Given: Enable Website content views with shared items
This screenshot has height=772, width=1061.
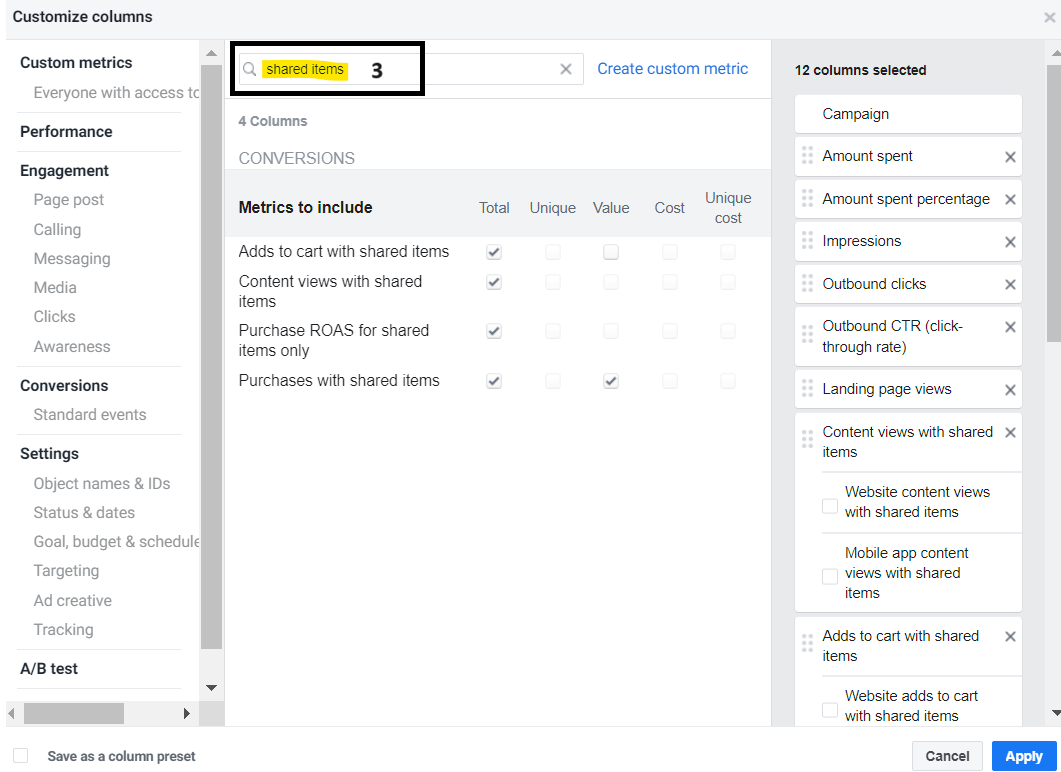Looking at the screenshot, I should (830, 506).
